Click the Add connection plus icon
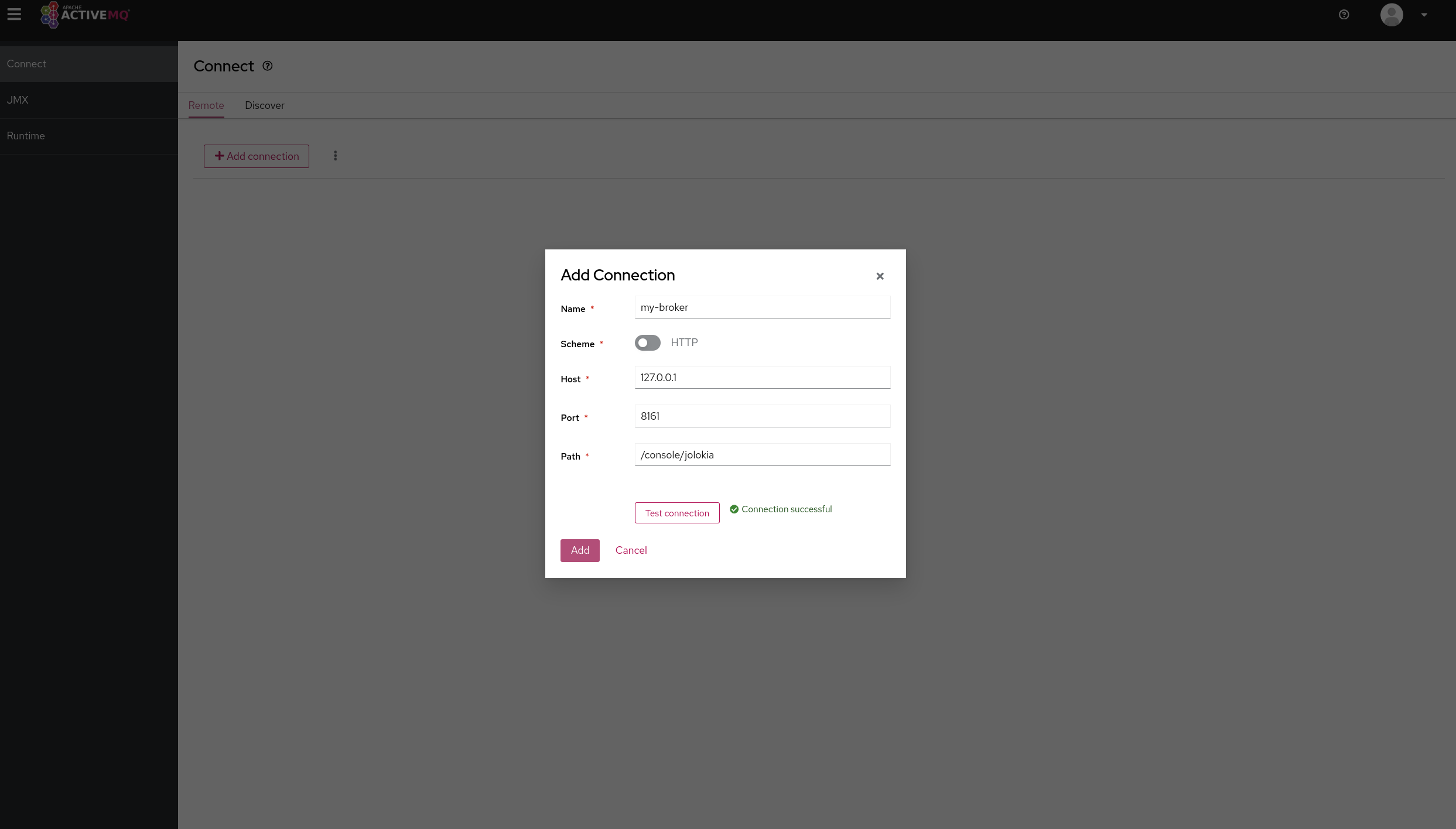This screenshot has width=1456, height=829. point(219,156)
